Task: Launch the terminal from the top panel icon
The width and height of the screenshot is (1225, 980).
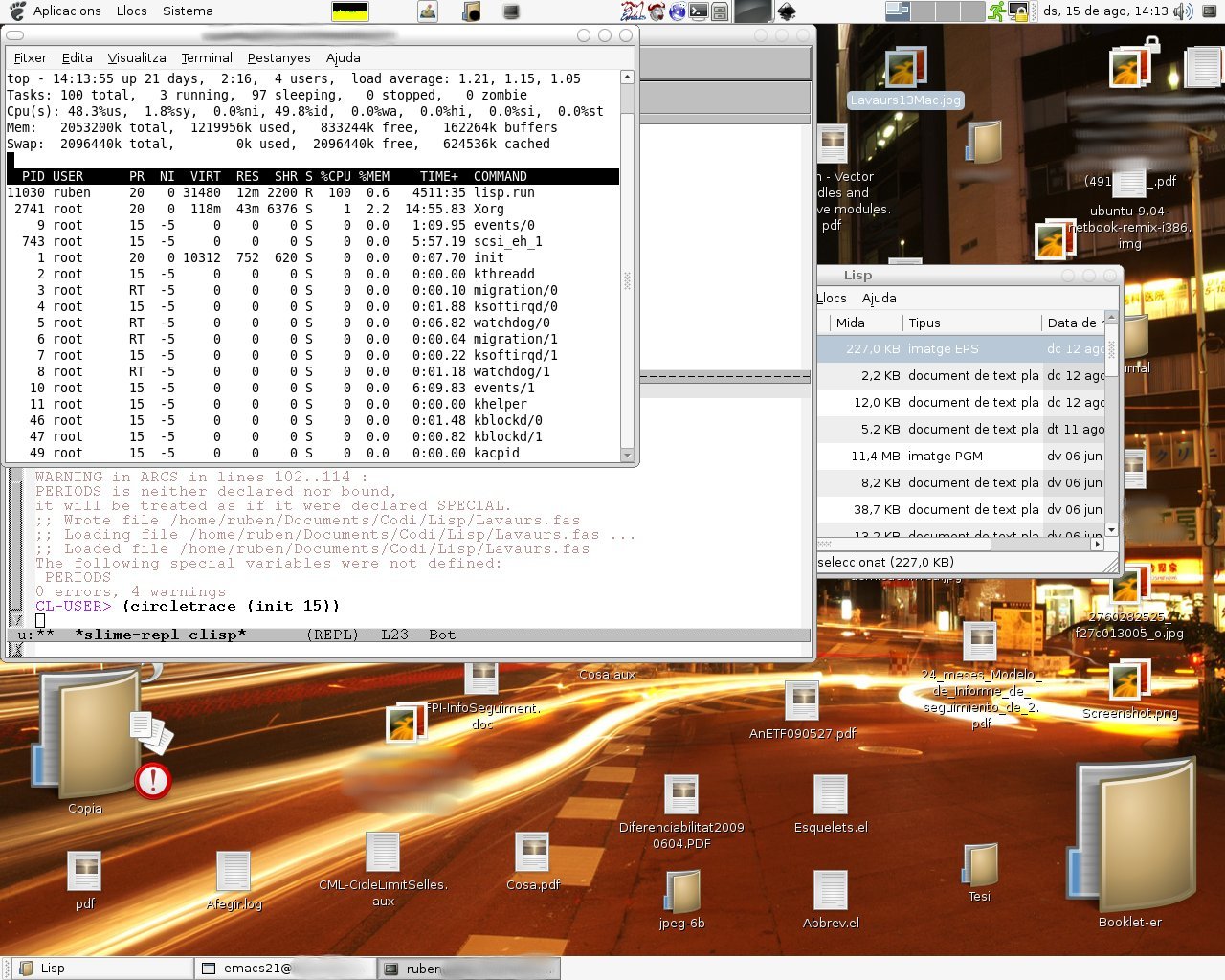Action: pos(699,11)
